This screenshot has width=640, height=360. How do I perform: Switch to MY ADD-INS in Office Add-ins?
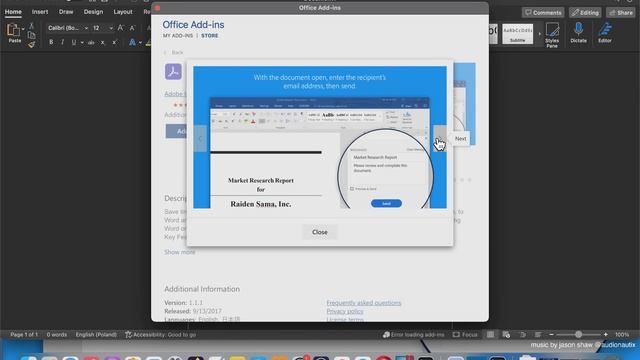click(178, 36)
